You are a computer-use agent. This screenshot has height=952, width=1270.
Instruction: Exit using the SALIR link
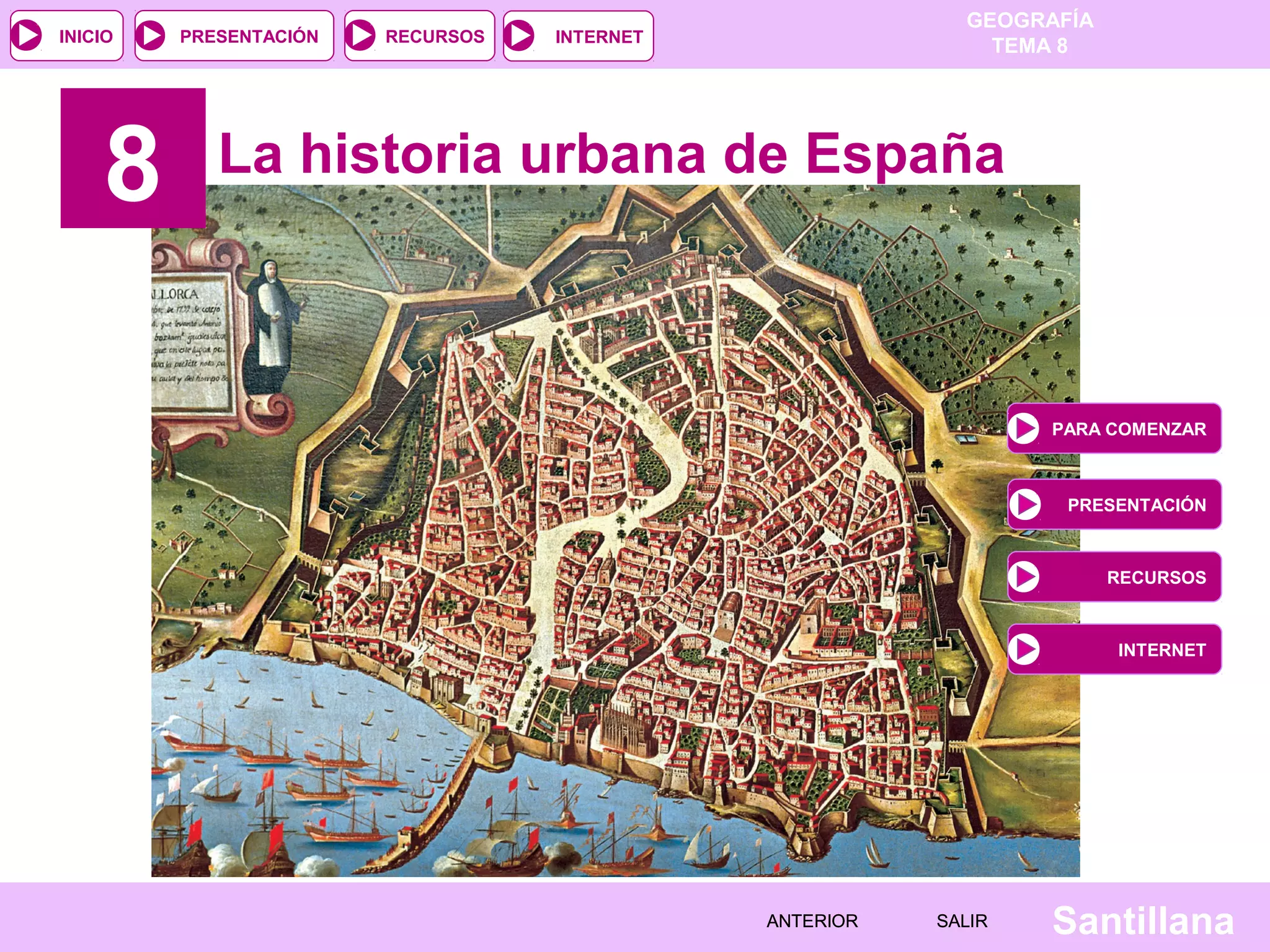click(x=961, y=920)
